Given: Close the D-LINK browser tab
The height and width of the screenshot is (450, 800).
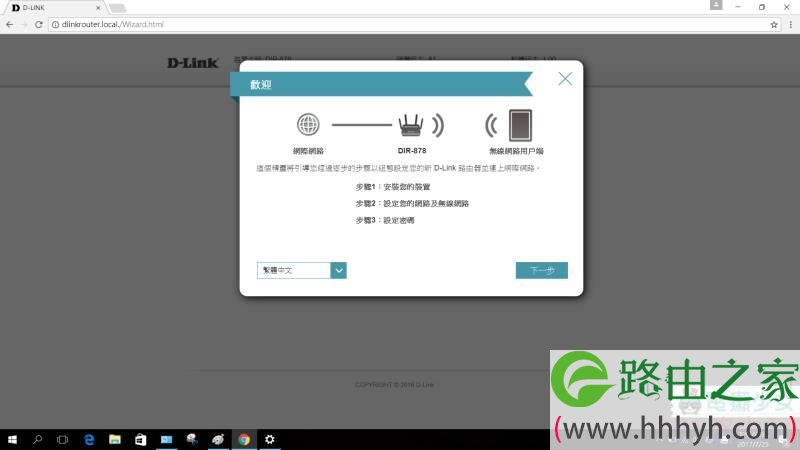Looking at the screenshot, I should (x=98, y=8).
